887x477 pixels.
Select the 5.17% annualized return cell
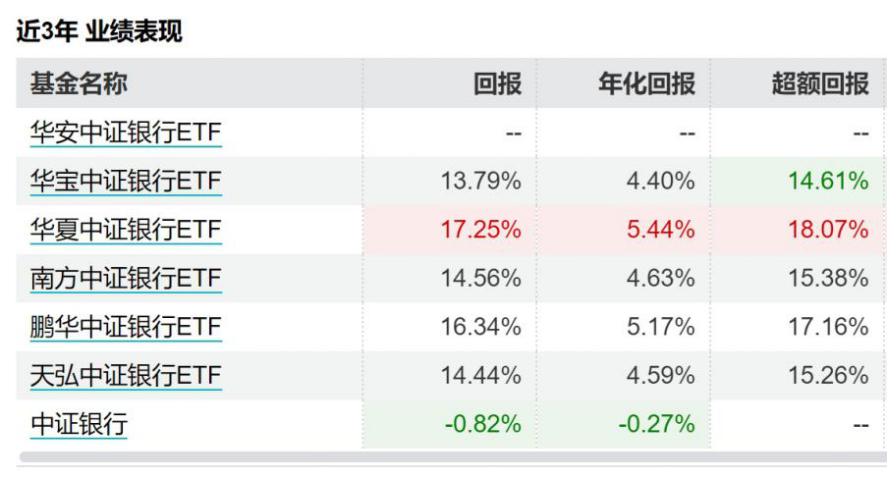click(x=661, y=327)
